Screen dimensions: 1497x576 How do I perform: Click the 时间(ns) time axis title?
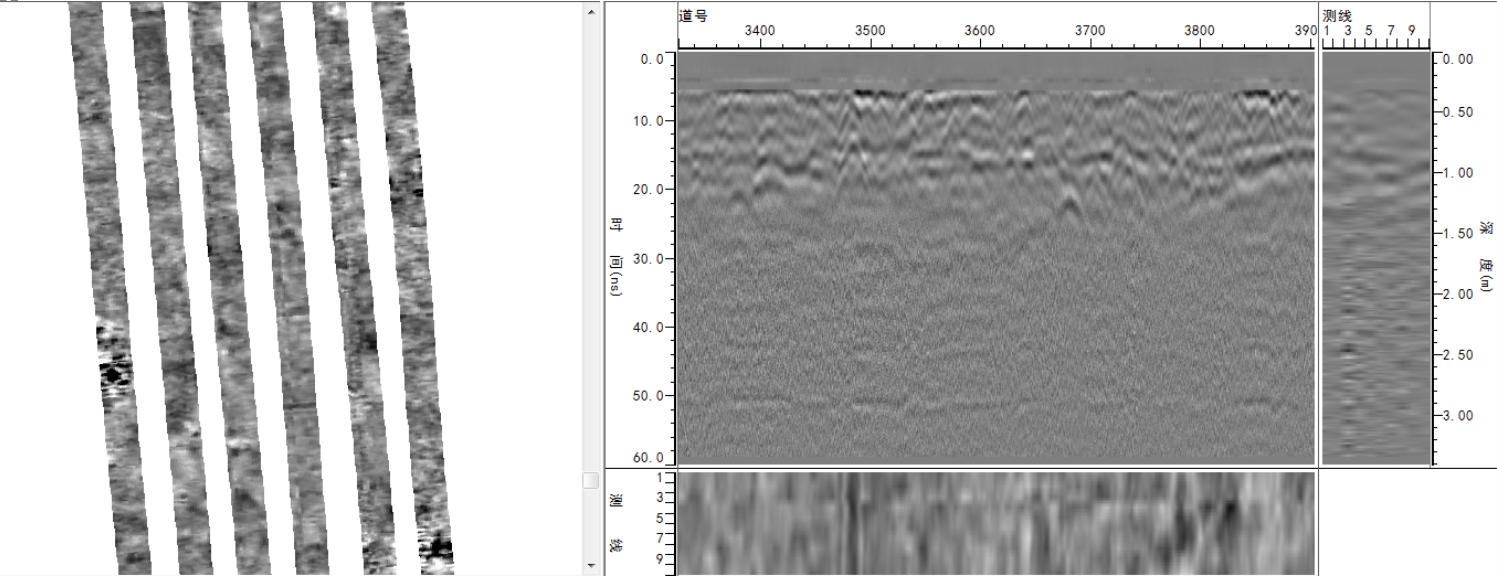(x=616, y=258)
